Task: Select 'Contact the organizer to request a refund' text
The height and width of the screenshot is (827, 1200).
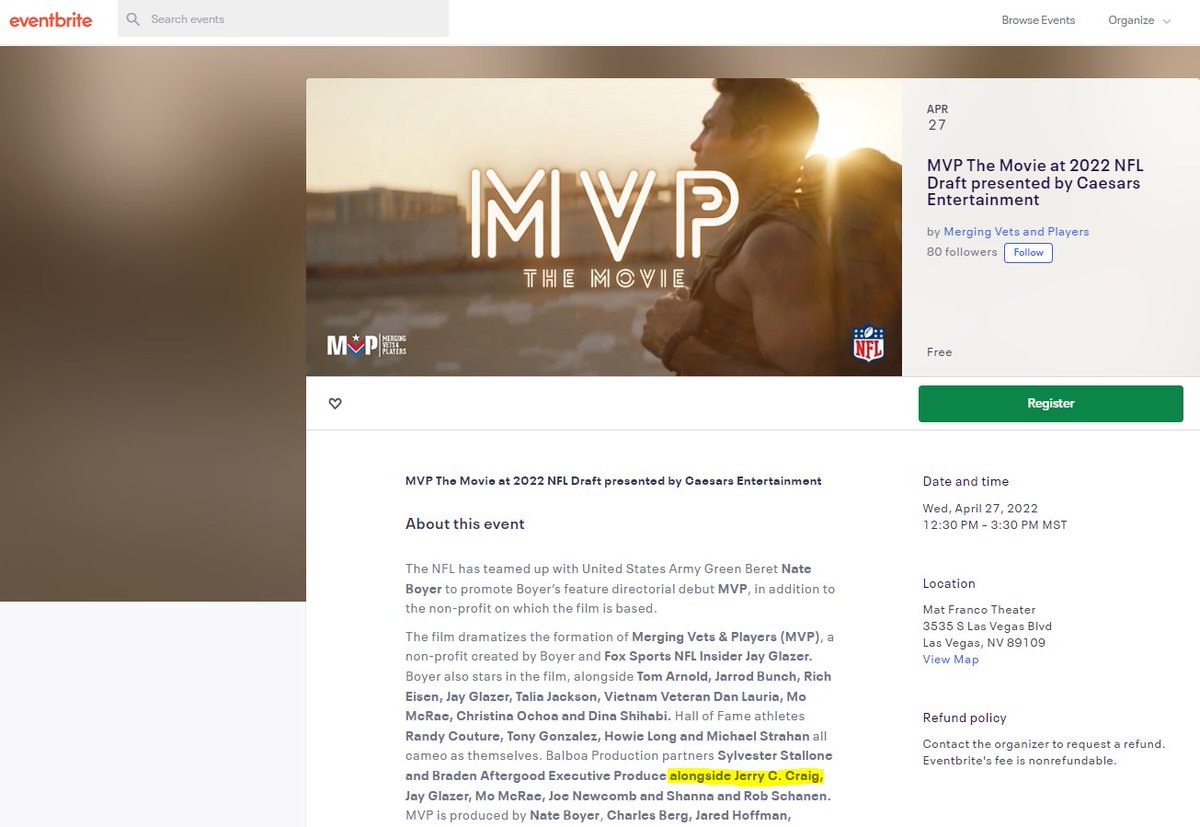Action: [1044, 744]
